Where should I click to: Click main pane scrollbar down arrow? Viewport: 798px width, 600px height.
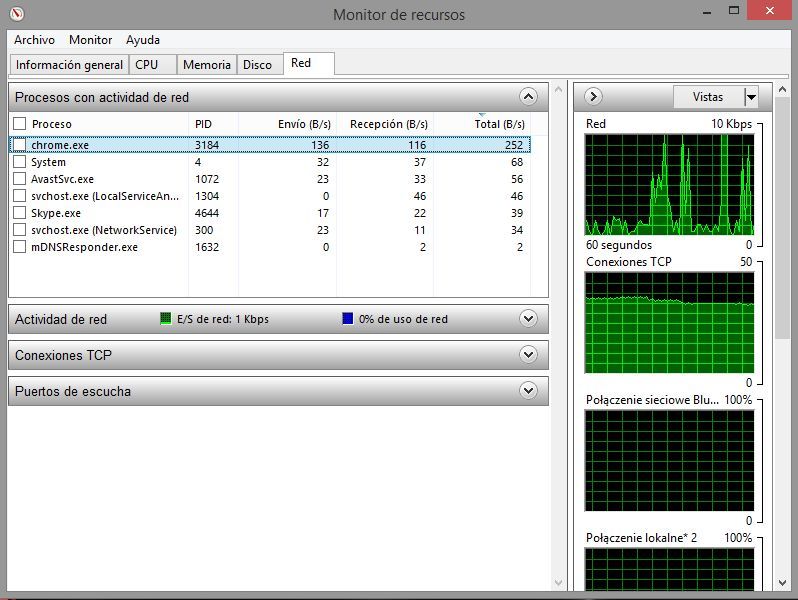(558, 583)
